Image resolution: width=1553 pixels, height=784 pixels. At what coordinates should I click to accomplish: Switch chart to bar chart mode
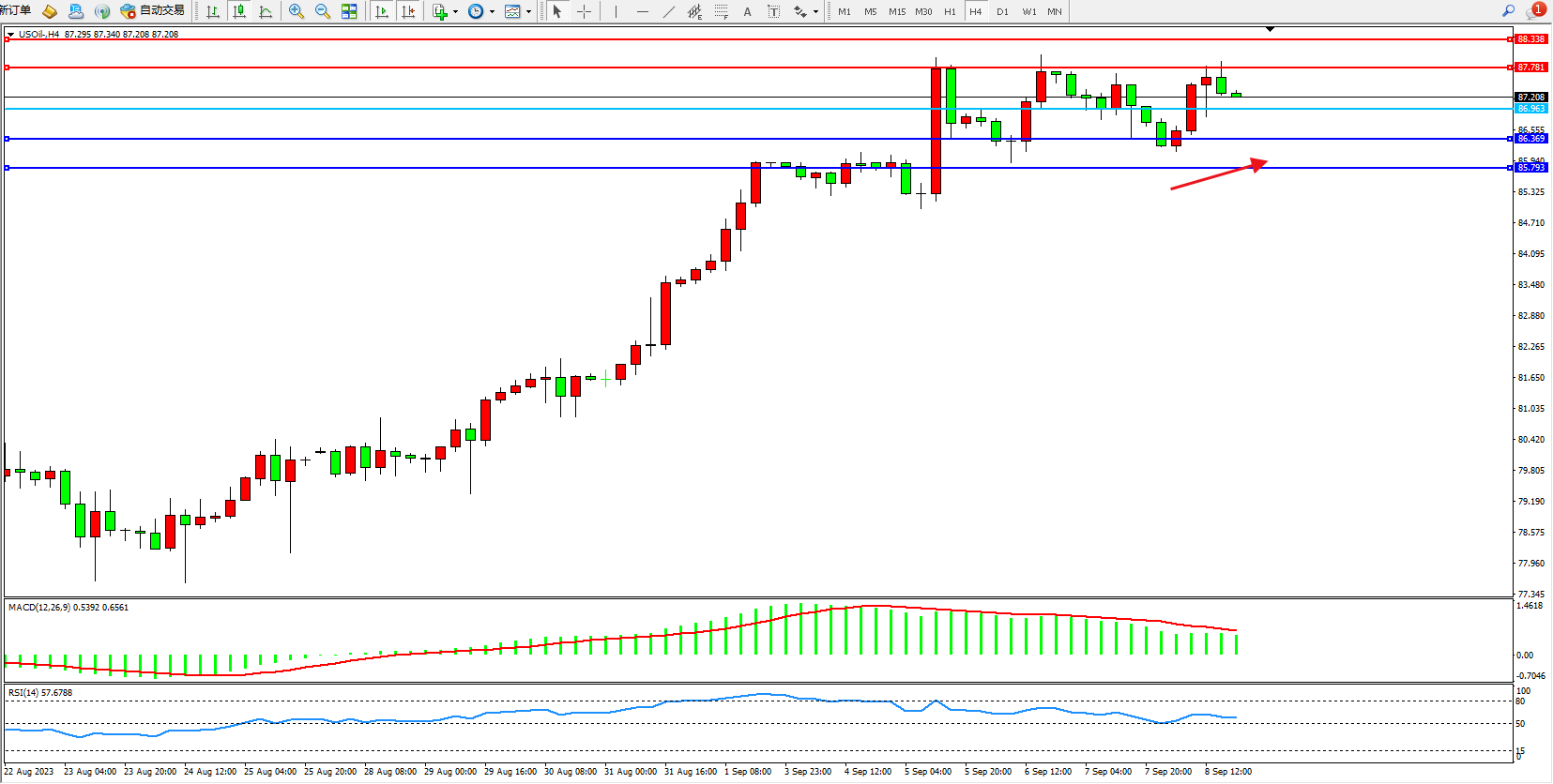point(213,11)
